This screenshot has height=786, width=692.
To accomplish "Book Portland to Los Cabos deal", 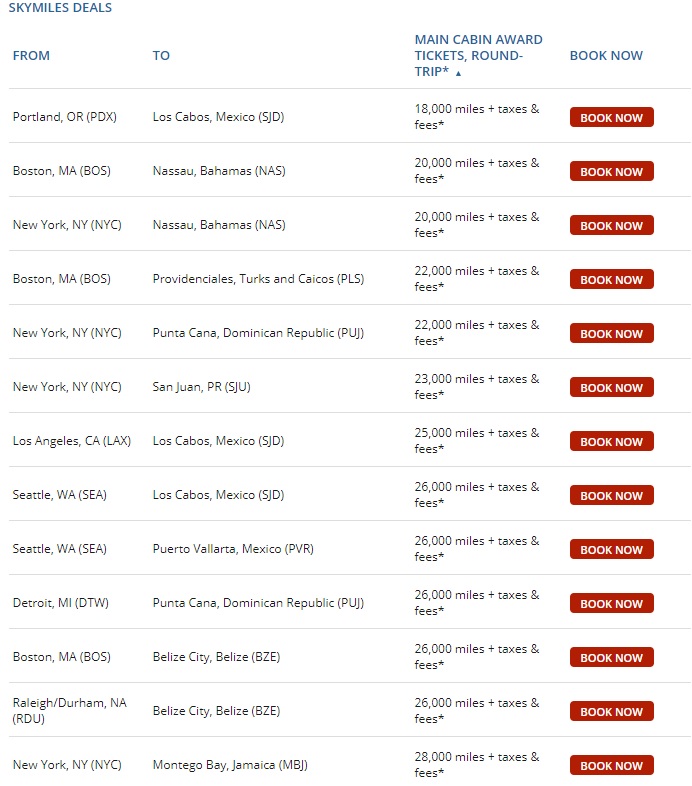I will click(611, 118).
